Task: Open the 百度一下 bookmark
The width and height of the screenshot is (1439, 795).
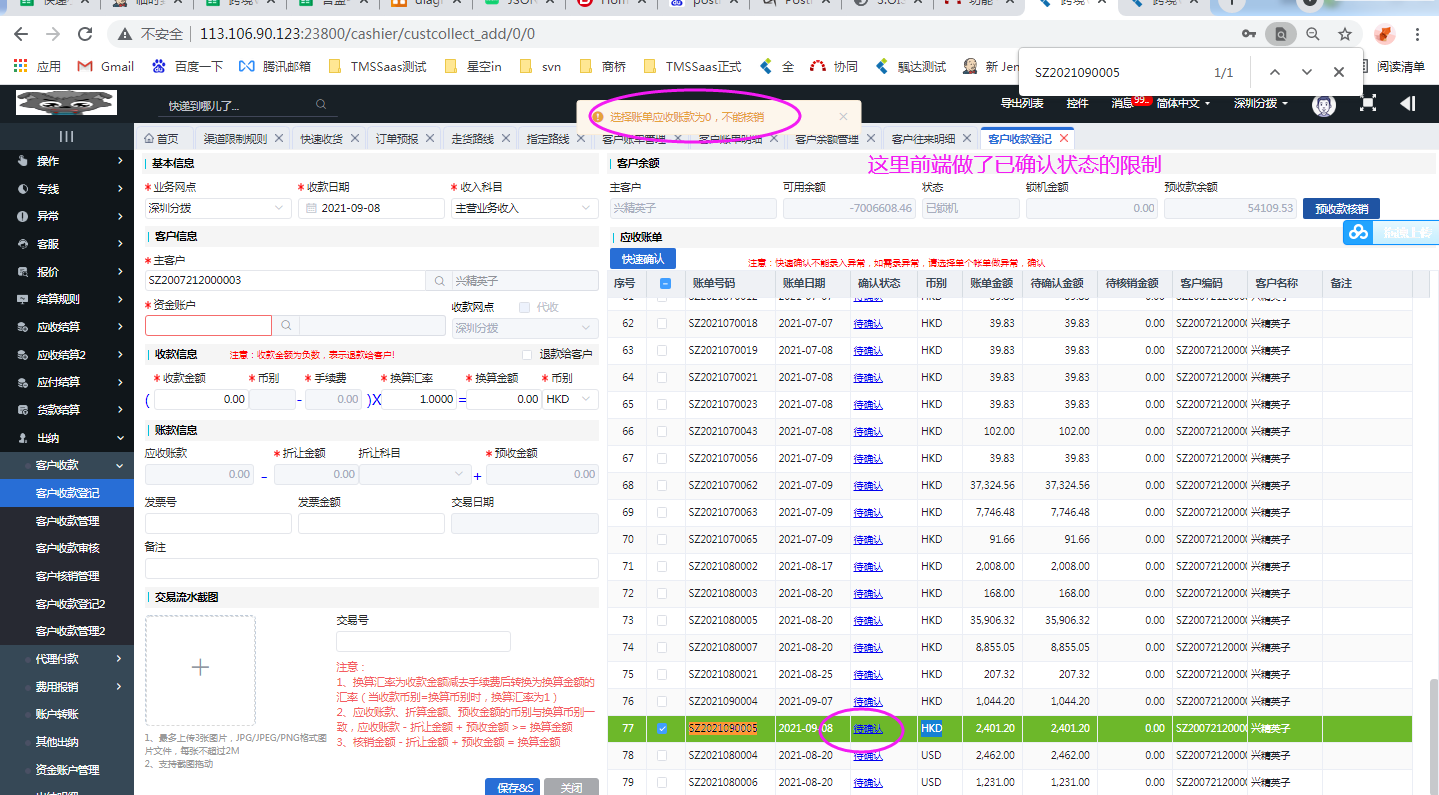Action: [187, 66]
